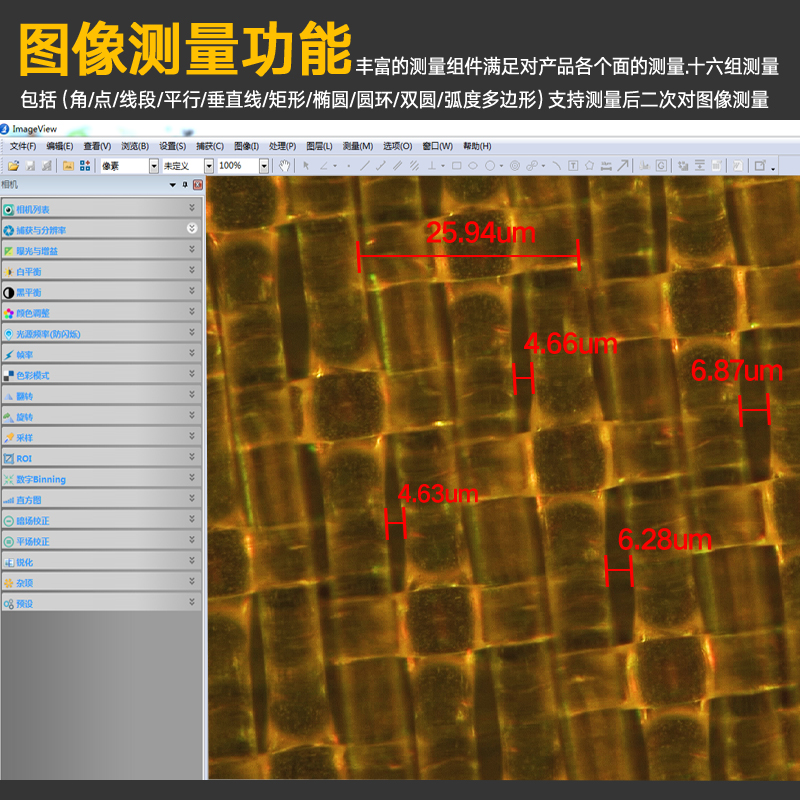Open the 100% zoom dropdown

click(x=264, y=166)
